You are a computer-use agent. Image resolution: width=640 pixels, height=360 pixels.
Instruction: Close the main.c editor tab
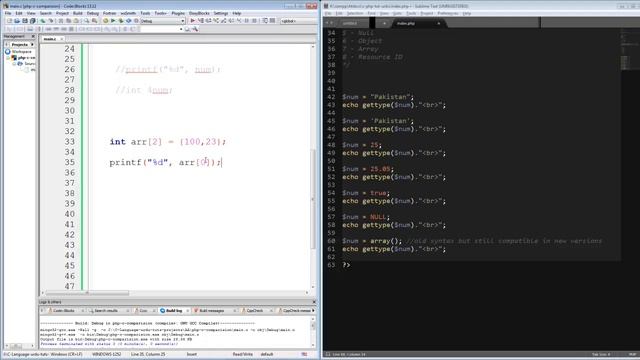click(62, 39)
